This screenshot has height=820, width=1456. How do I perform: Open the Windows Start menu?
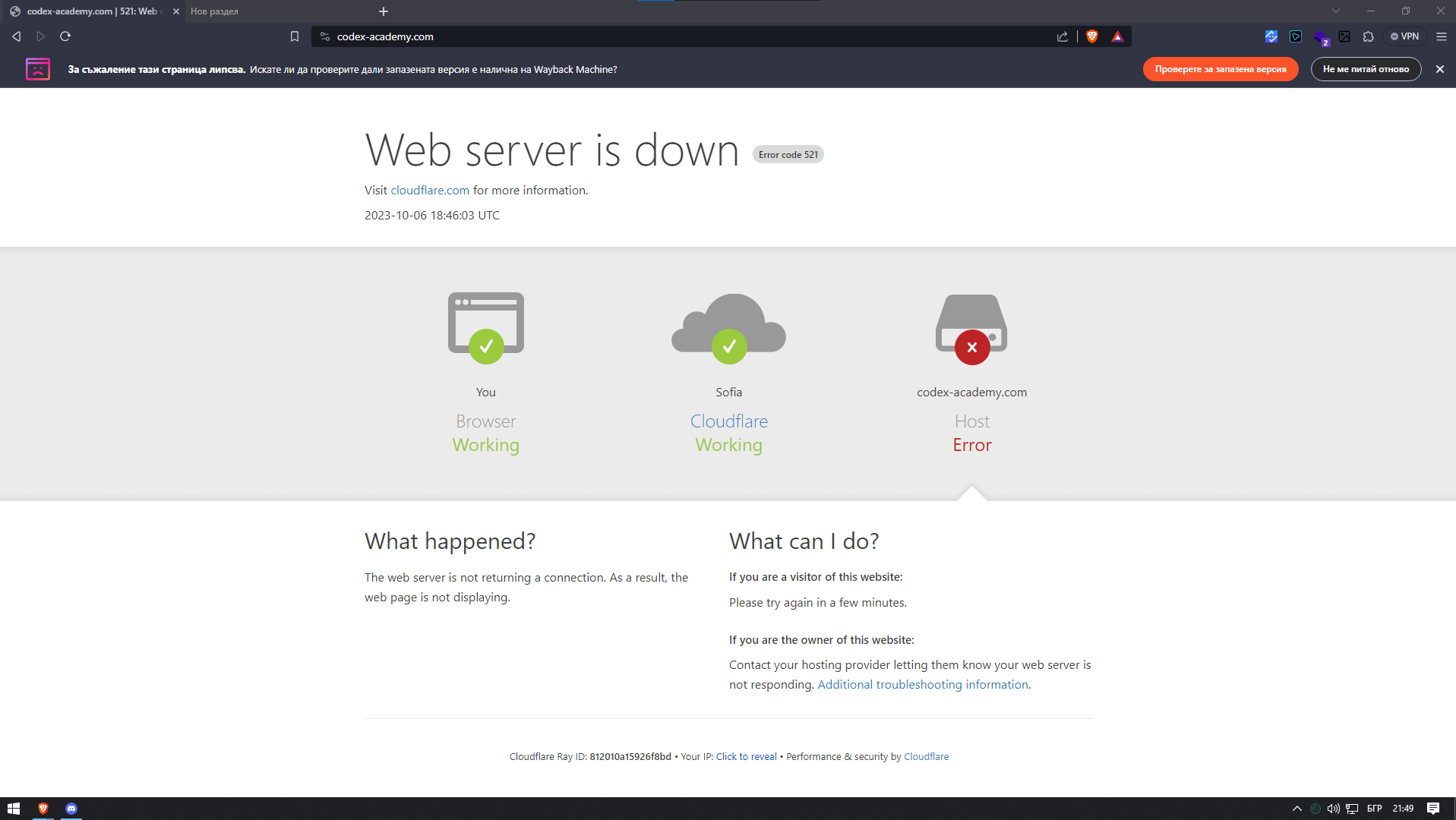coord(14,809)
